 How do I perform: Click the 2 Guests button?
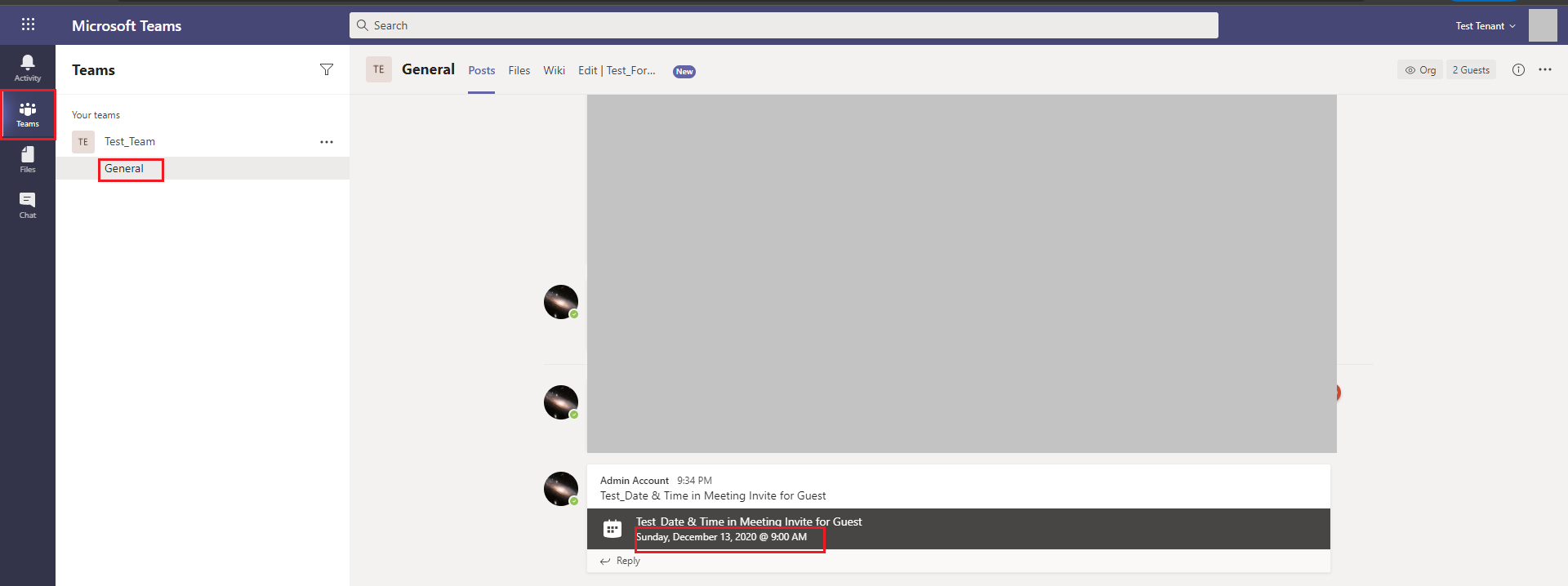(1471, 70)
